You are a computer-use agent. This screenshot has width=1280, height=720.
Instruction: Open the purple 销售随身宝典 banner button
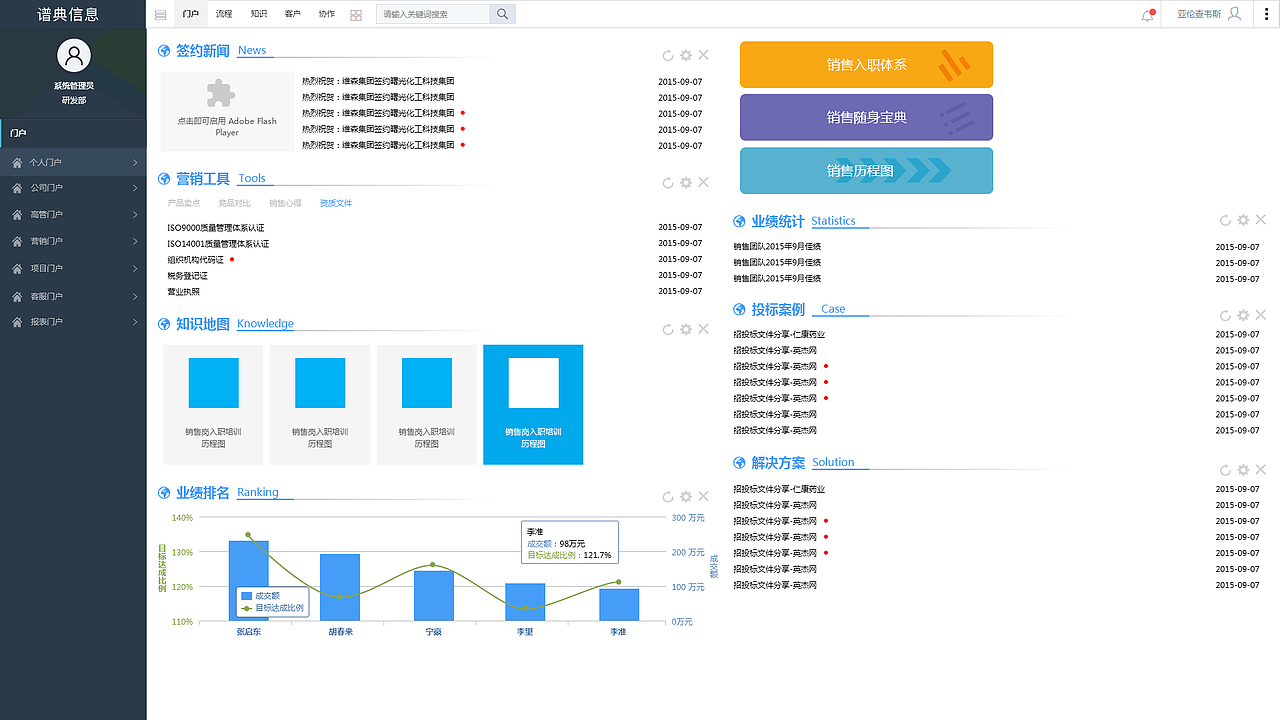tap(866, 117)
